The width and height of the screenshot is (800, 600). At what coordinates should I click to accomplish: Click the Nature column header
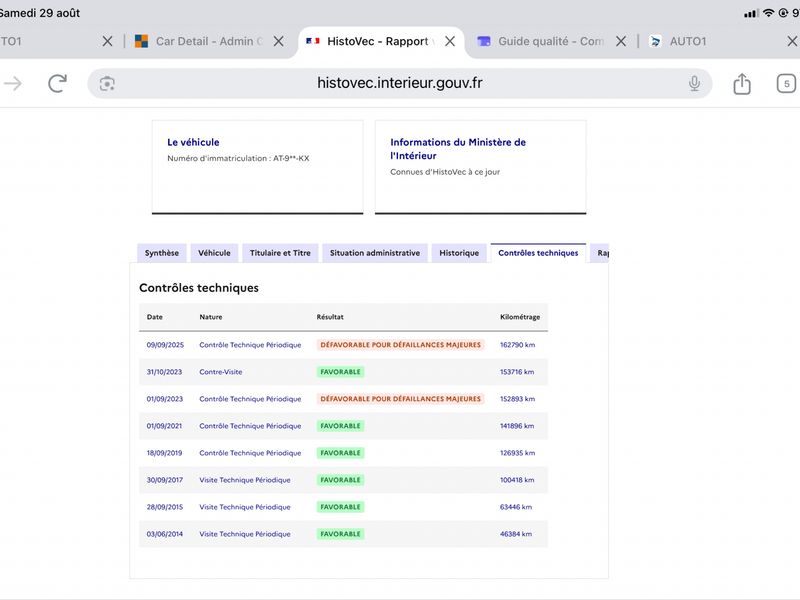pos(211,317)
